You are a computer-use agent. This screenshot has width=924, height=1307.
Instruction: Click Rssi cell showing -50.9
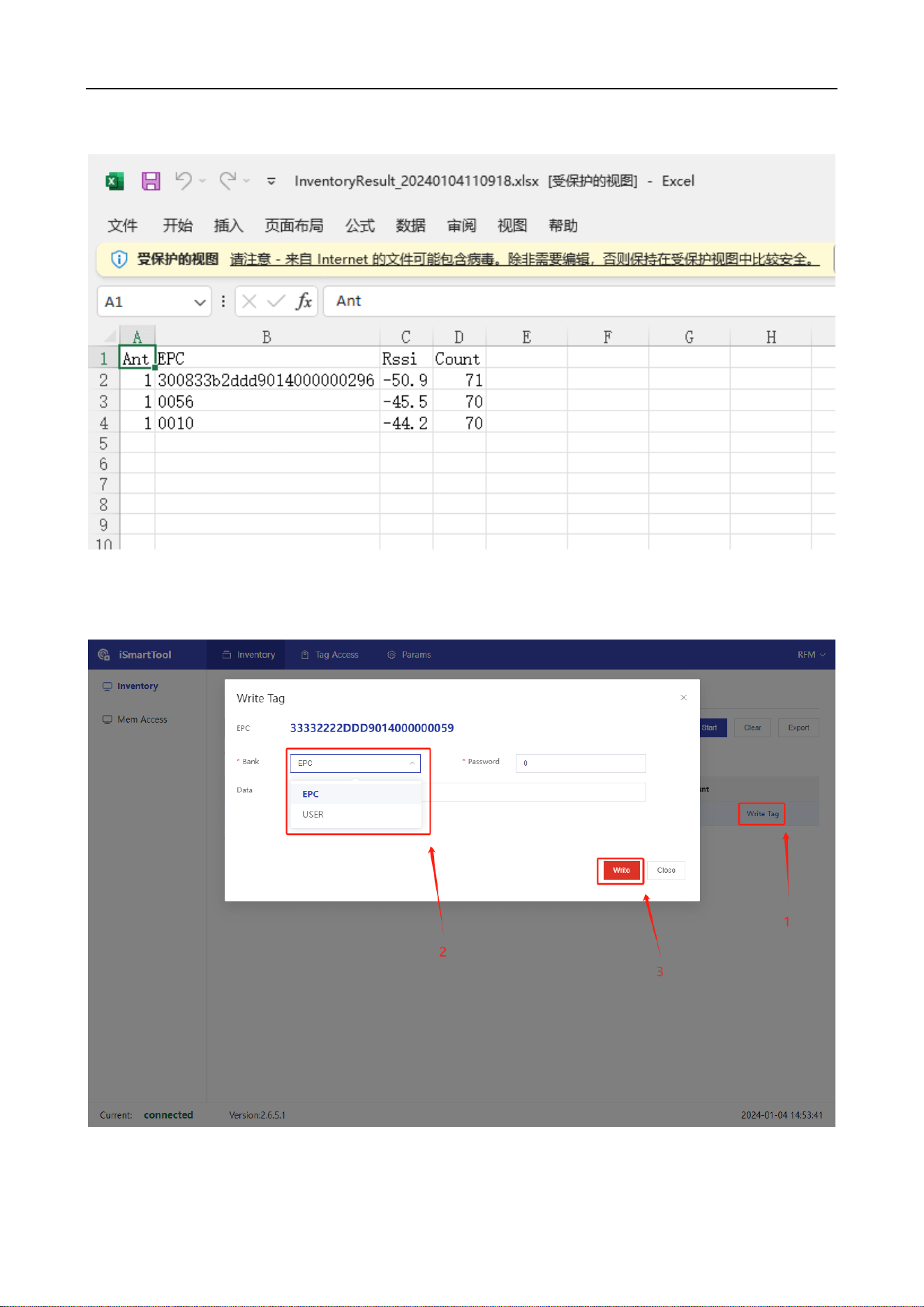(x=406, y=381)
